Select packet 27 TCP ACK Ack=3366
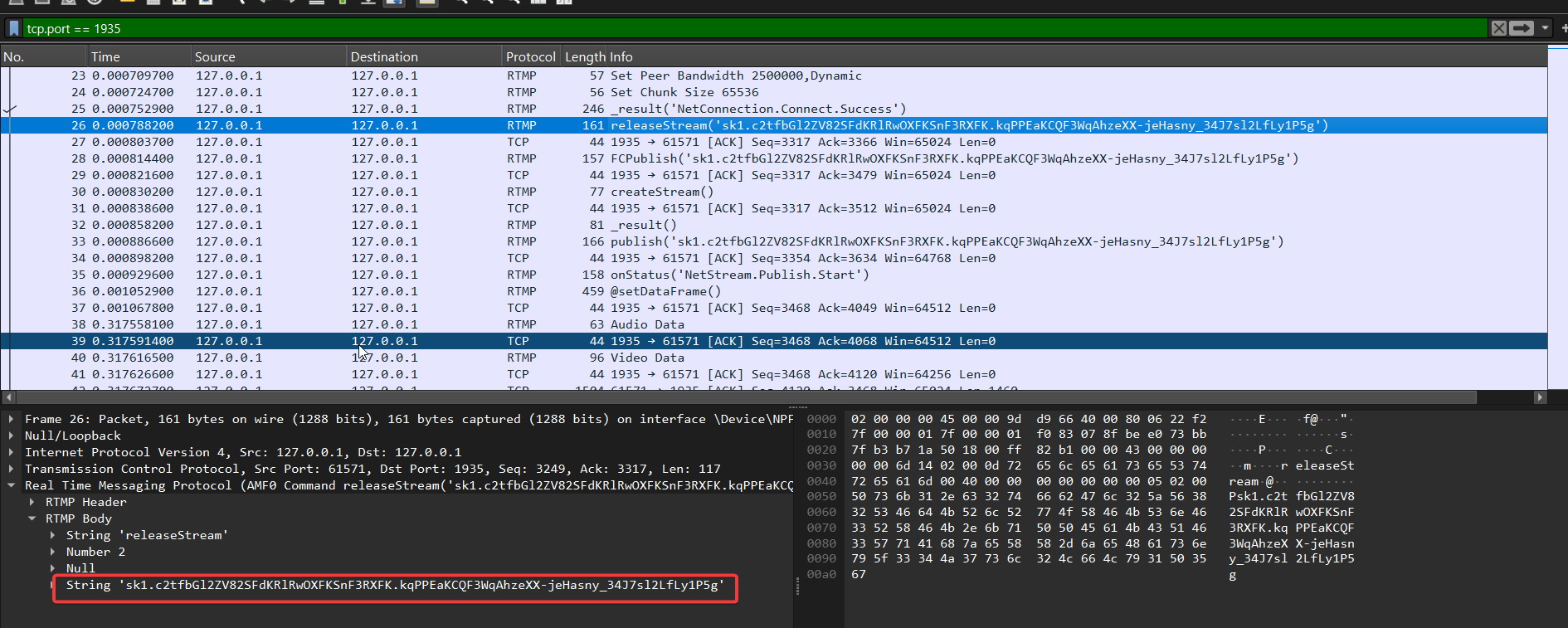Viewport: 1568px width, 628px height. coord(773,142)
